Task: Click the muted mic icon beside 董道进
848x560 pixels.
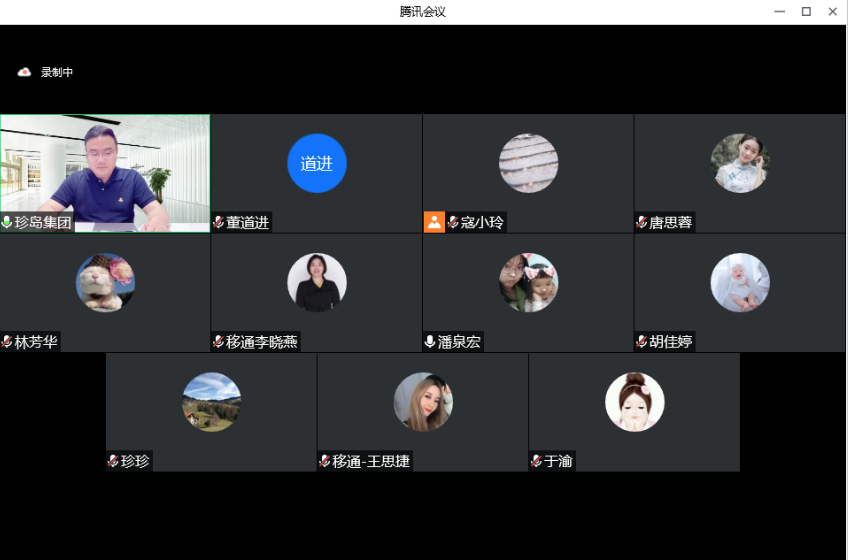Action: (219, 222)
